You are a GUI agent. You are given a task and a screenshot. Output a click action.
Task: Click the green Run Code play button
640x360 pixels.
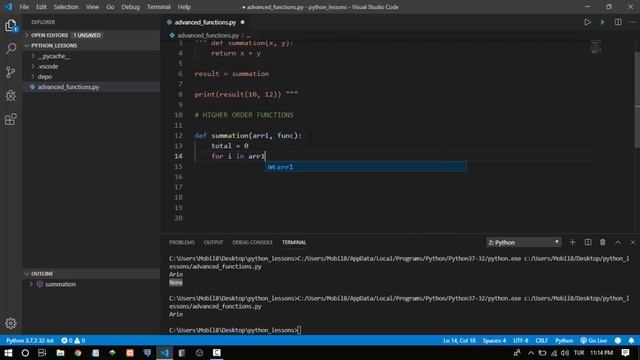click(x=602, y=22)
